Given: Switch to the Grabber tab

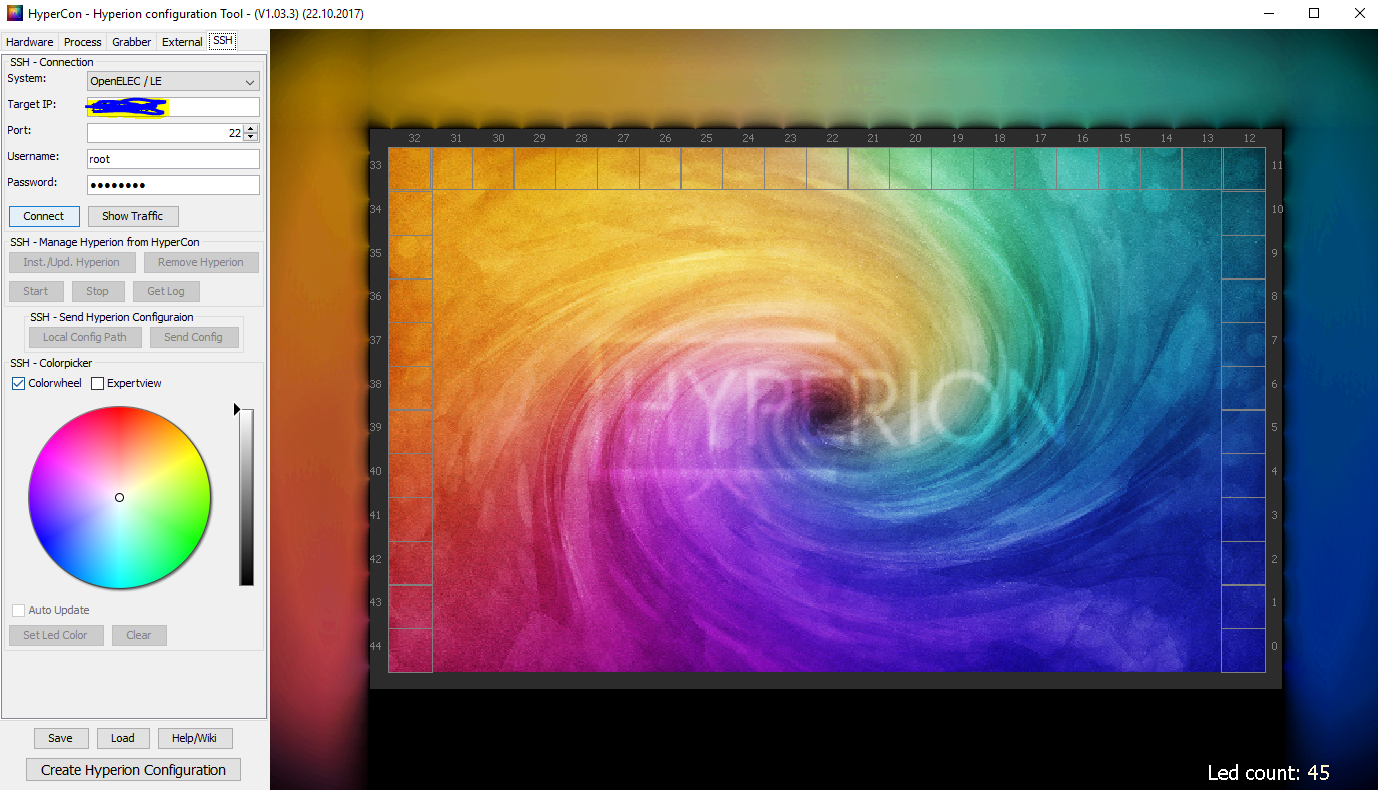Looking at the screenshot, I should click(131, 41).
